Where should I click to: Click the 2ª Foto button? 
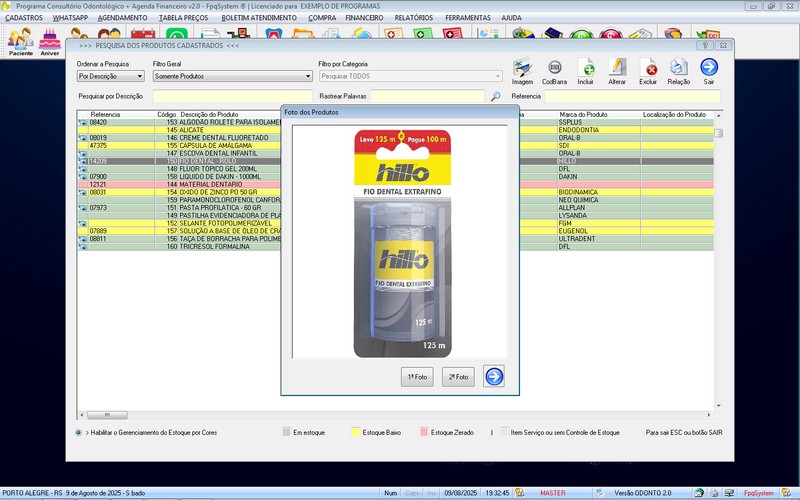[458, 377]
